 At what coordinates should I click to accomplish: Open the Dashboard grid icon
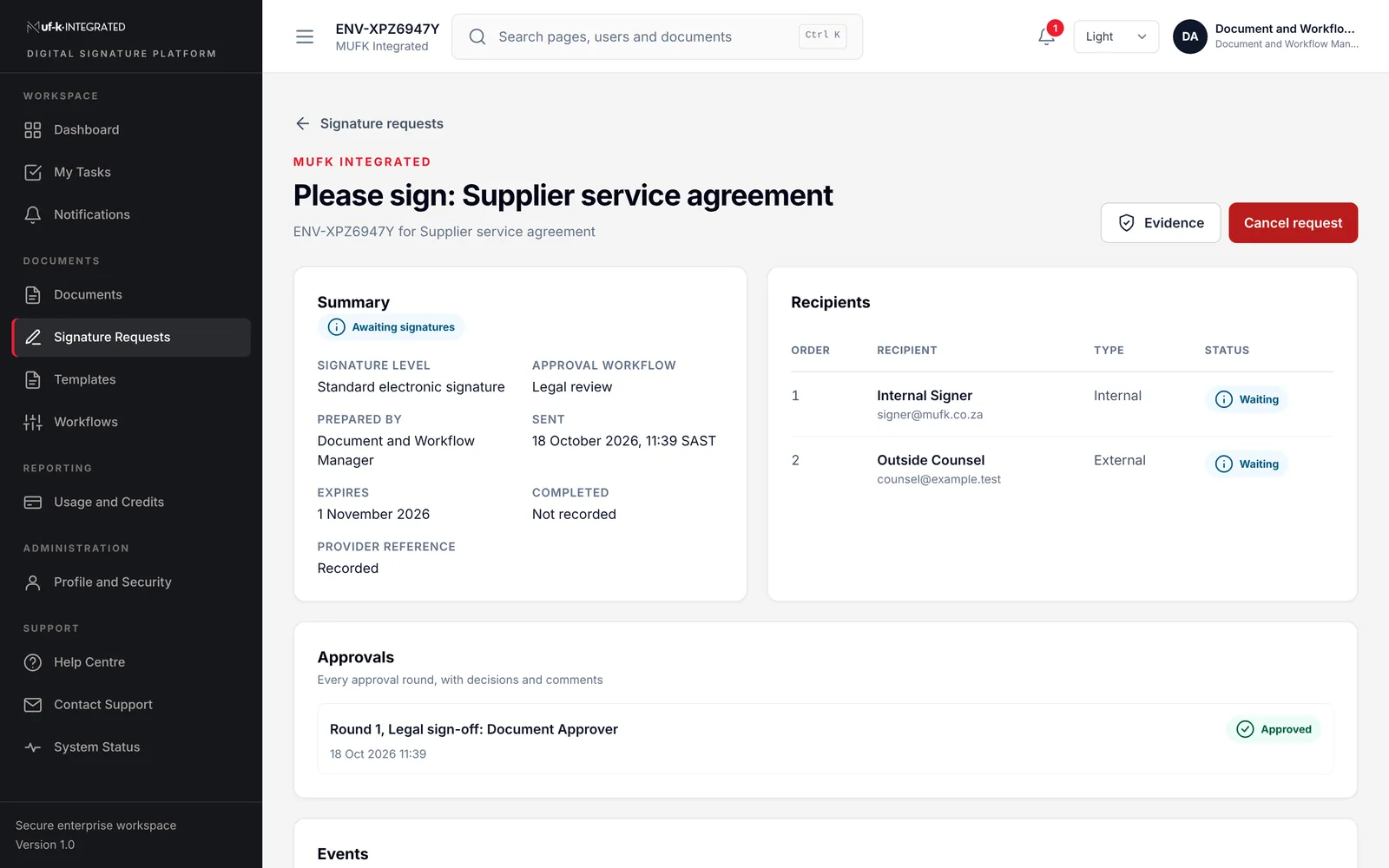[33, 130]
